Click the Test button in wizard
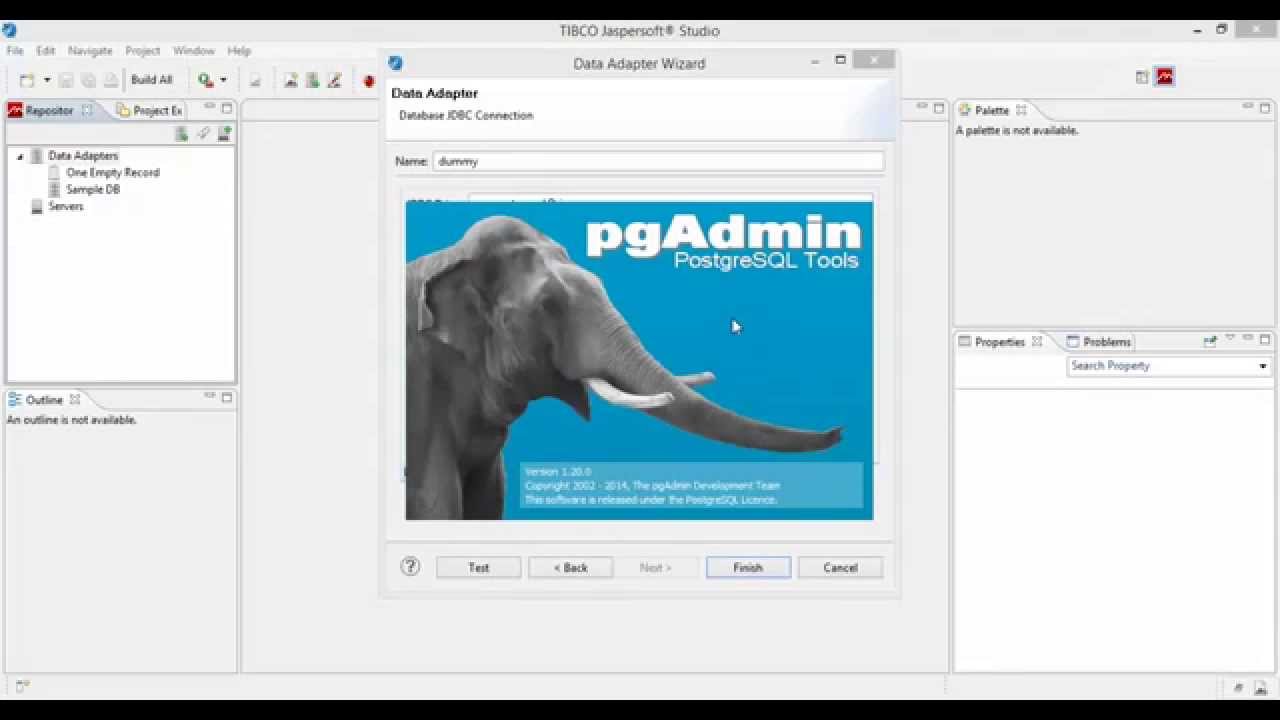 (x=478, y=567)
